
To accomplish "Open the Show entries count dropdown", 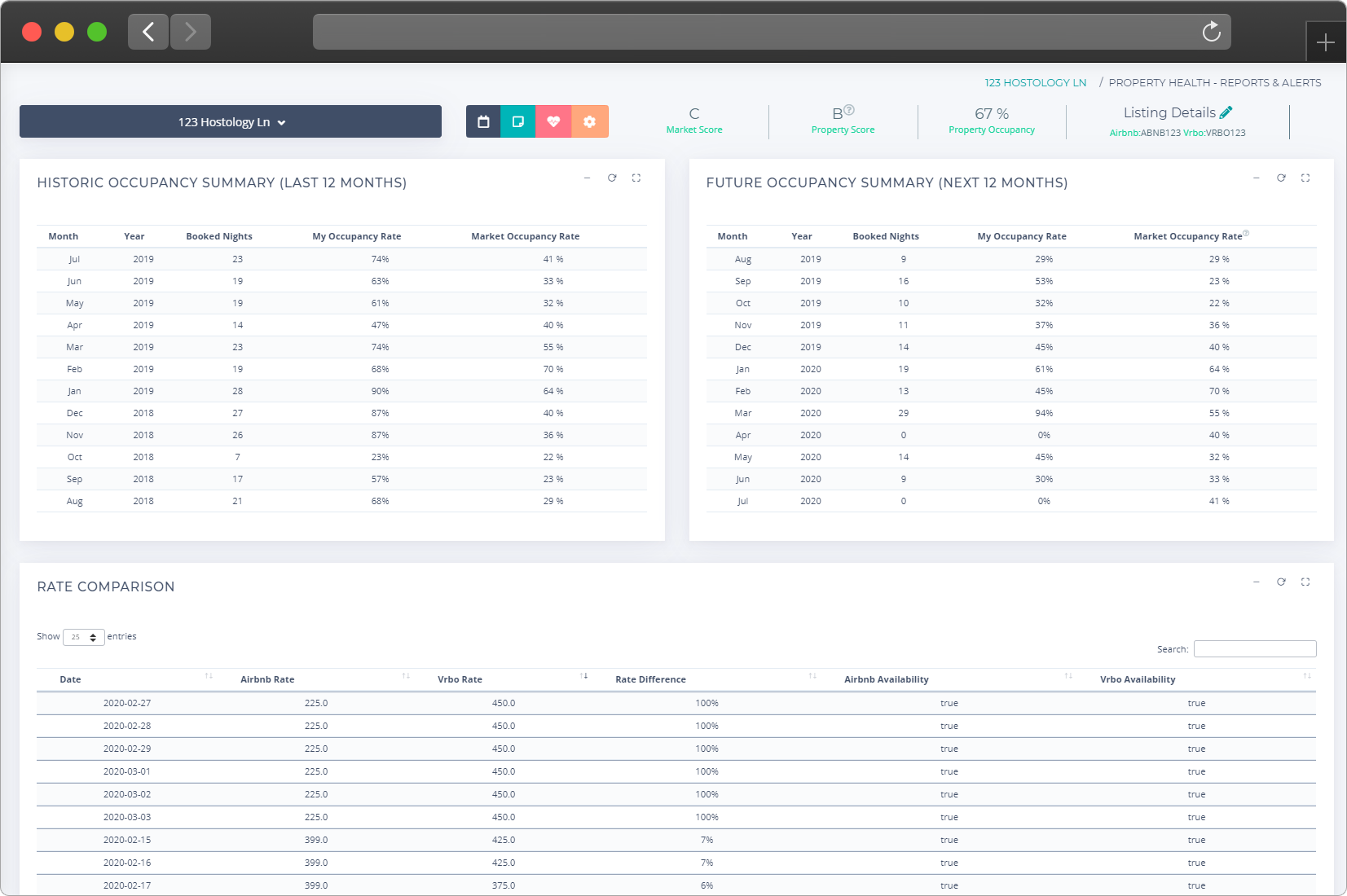I will click(x=84, y=637).
